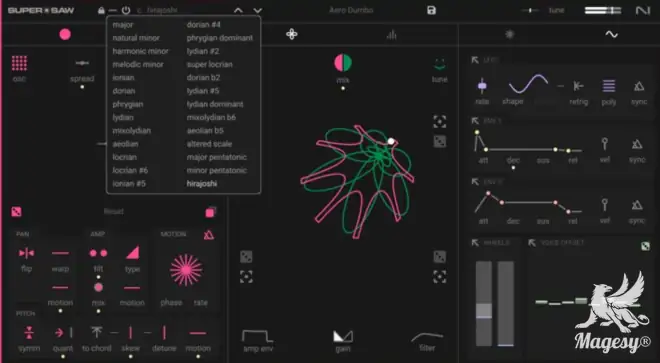Expand the LFO section arrow
The height and width of the screenshot is (363, 660).
tap(475, 60)
